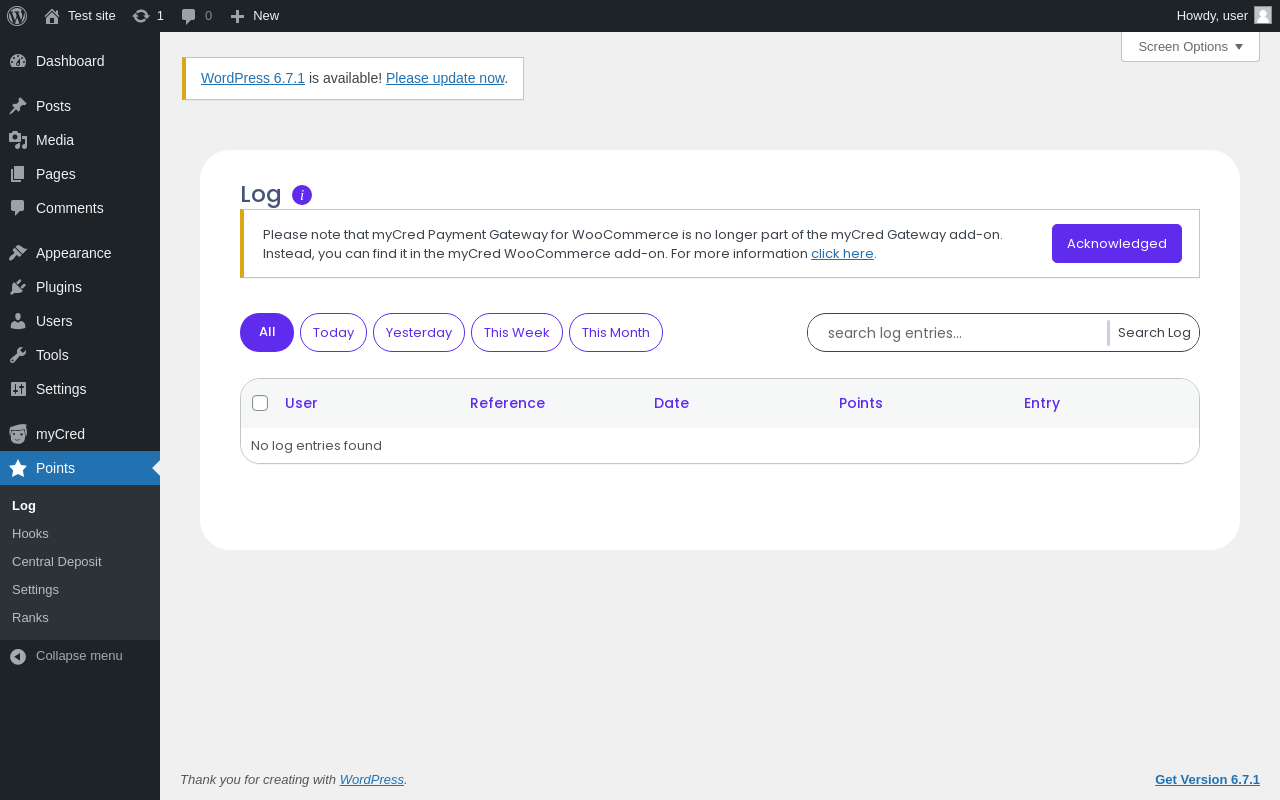Click the Posts pushpin icon
This screenshot has height=800, width=1280.
click(x=18, y=106)
